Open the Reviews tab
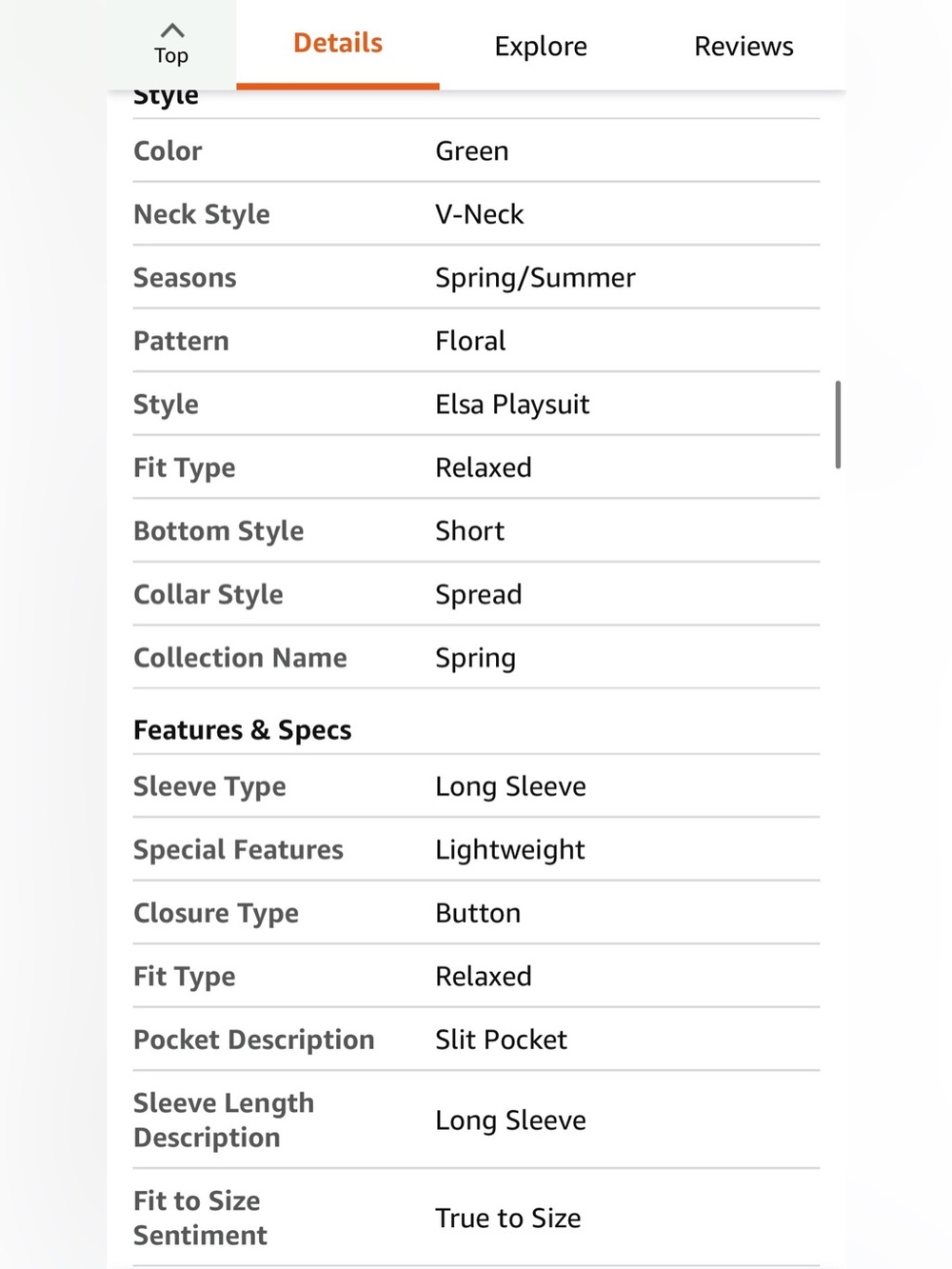Viewport: 952px width, 1269px height. [744, 46]
